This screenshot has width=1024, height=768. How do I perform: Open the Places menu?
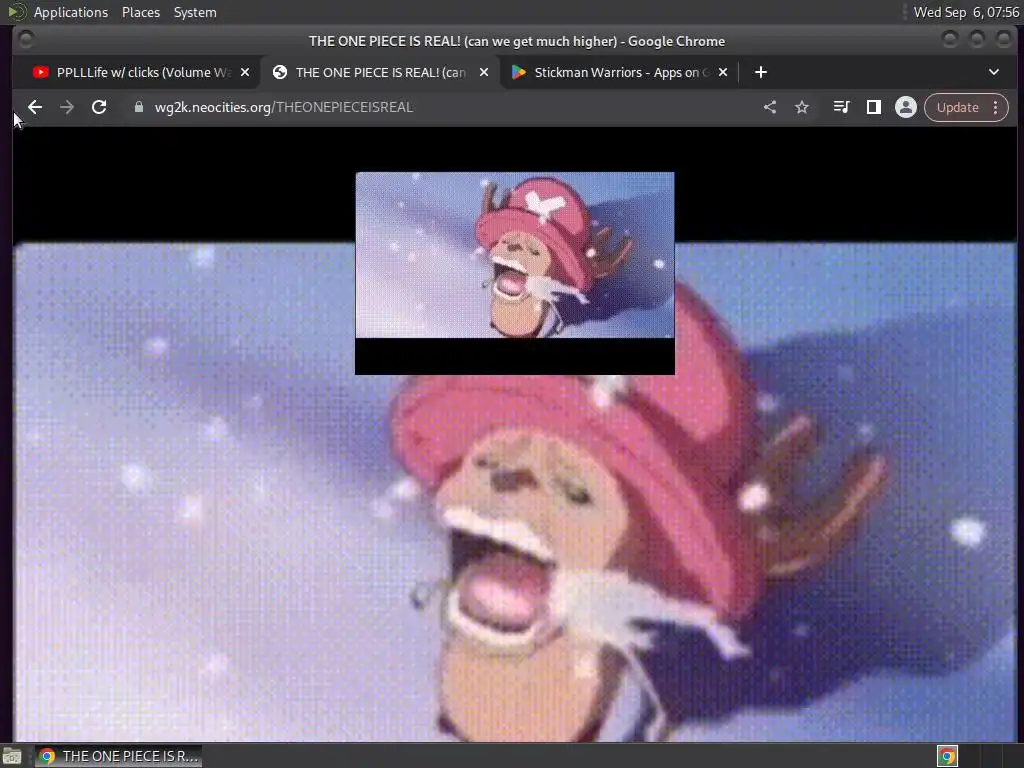(140, 12)
